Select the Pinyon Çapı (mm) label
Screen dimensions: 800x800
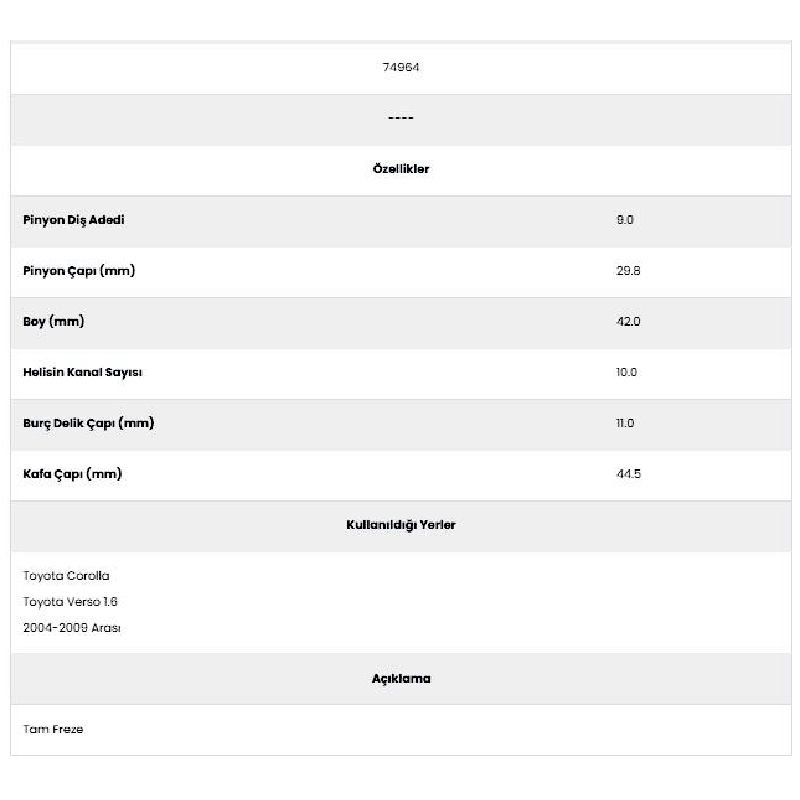point(79,271)
